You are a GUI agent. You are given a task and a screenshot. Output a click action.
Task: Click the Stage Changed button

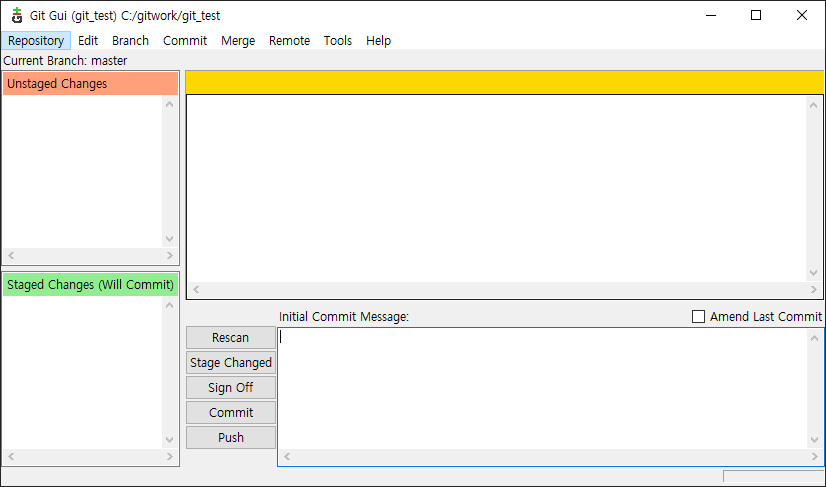click(231, 363)
